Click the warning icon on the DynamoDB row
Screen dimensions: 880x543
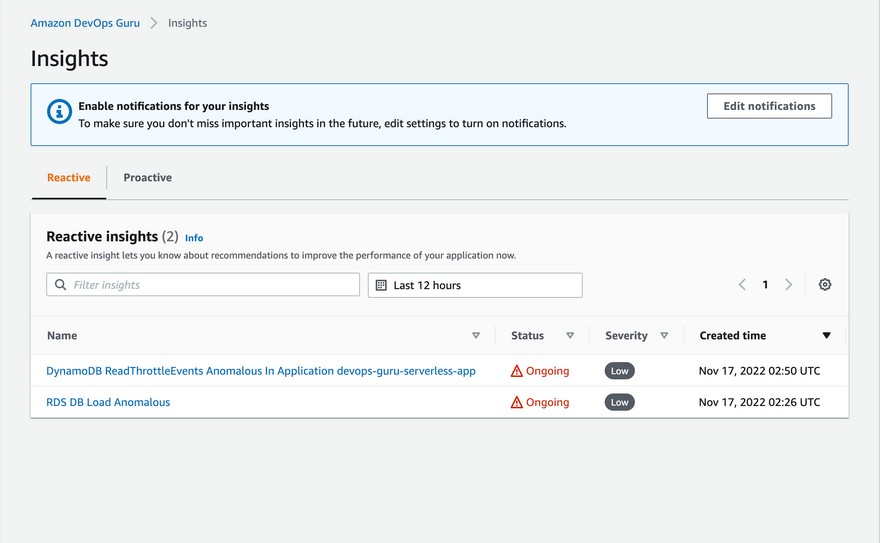517,371
